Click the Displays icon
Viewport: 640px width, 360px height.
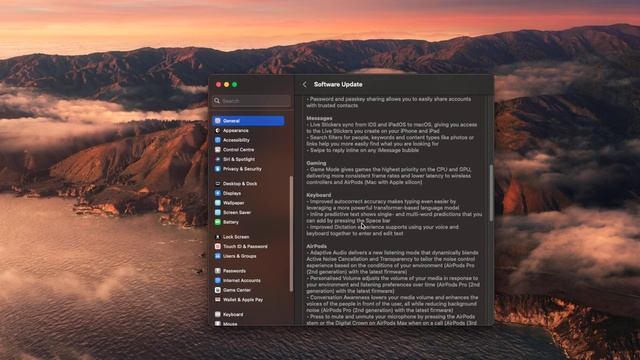(x=218, y=193)
